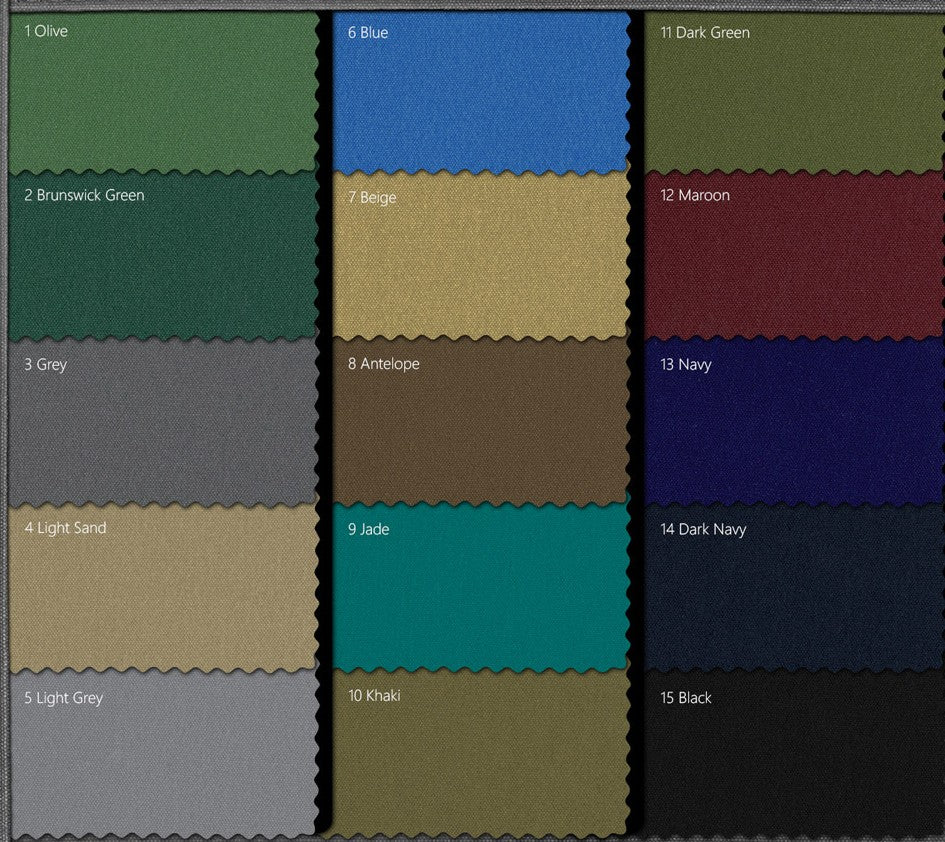Image resolution: width=945 pixels, height=842 pixels.
Task: Choose the 14 Dark Navy swatch
Action: click(793, 588)
